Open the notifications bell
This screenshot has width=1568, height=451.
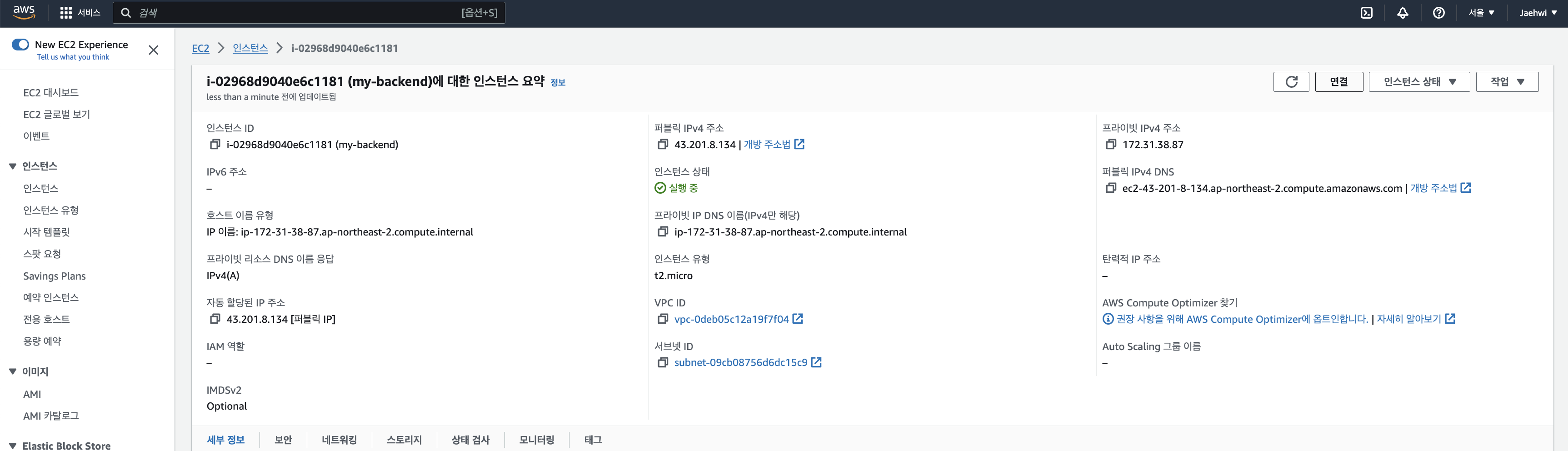pos(1403,13)
